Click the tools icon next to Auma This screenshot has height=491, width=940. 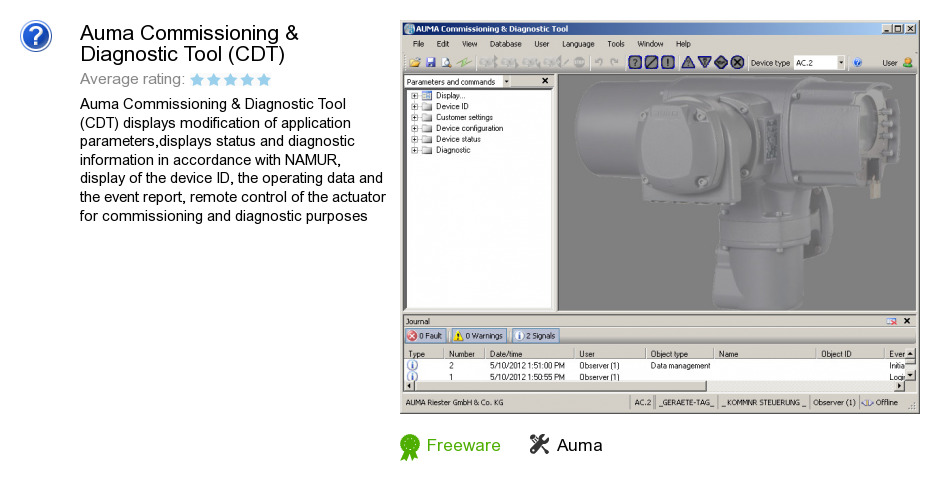point(539,444)
